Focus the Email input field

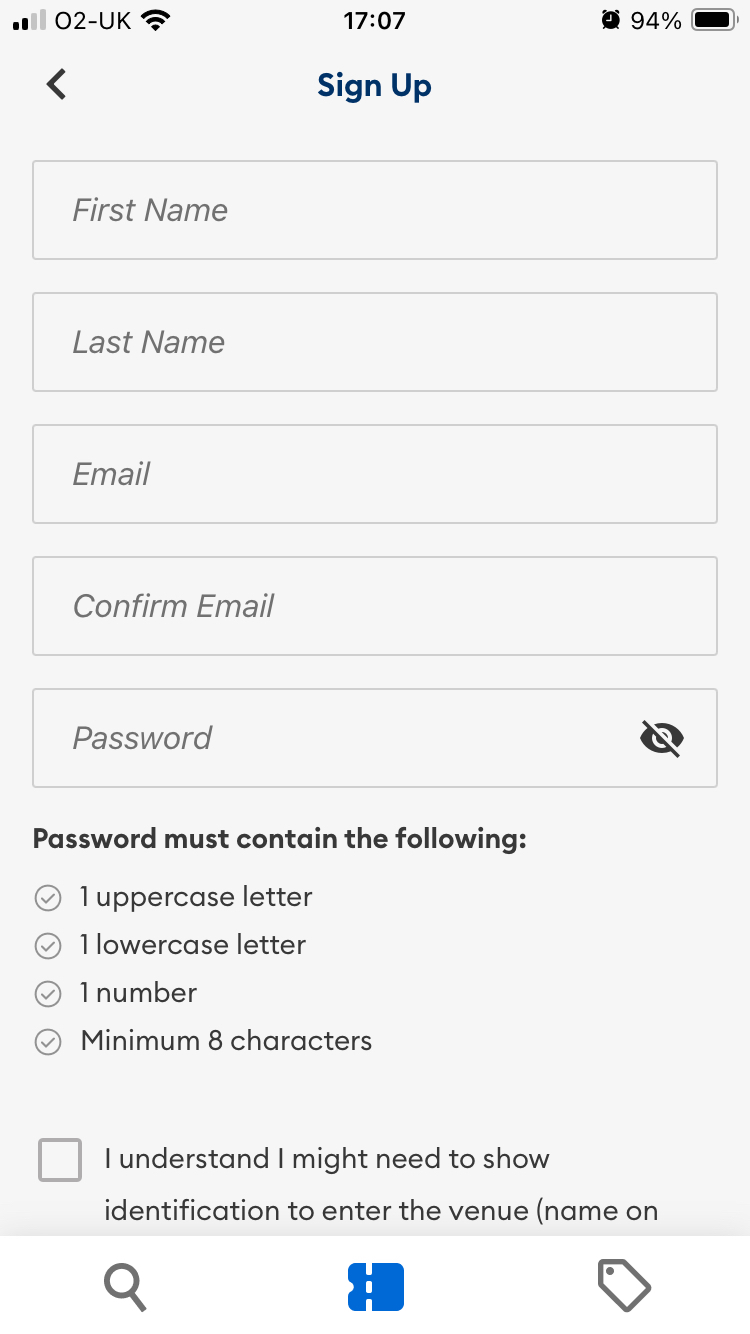[375, 474]
